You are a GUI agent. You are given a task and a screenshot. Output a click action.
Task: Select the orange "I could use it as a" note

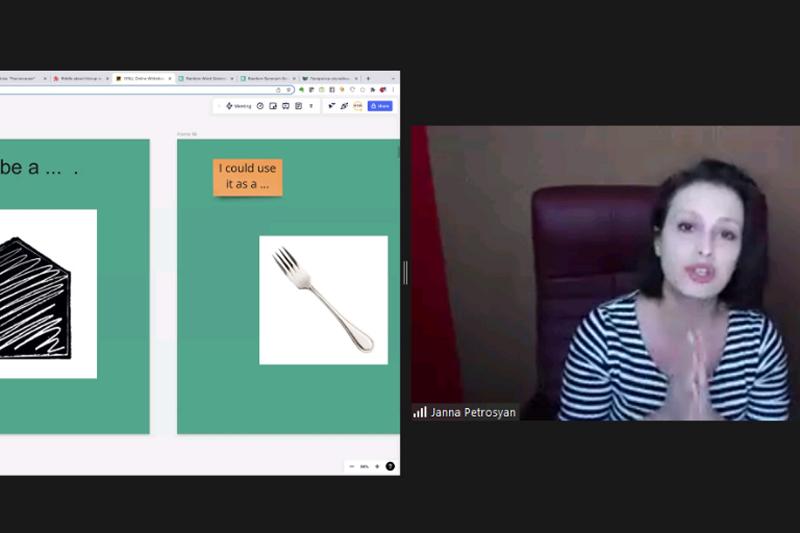(248, 177)
